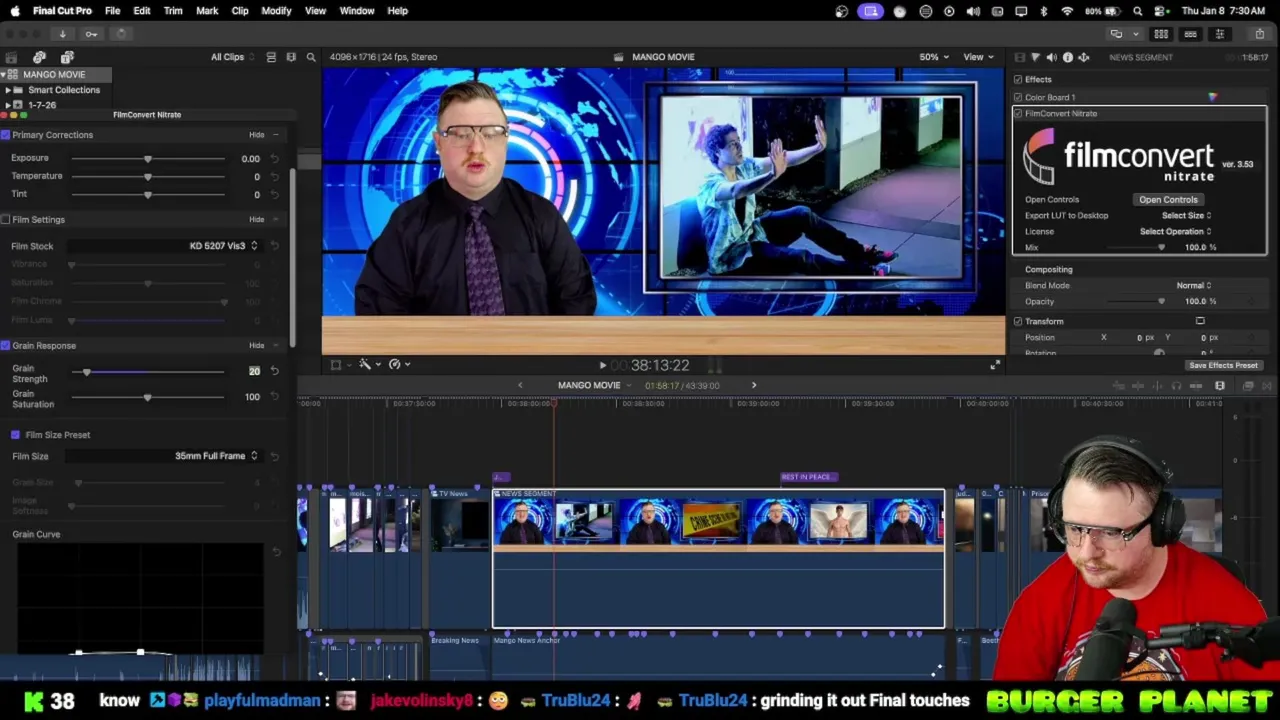Image resolution: width=1280 pixels, height=720 pixels.
Task: Open the Audio inspector speaker tab
Action: click(x=1051, y=57)
